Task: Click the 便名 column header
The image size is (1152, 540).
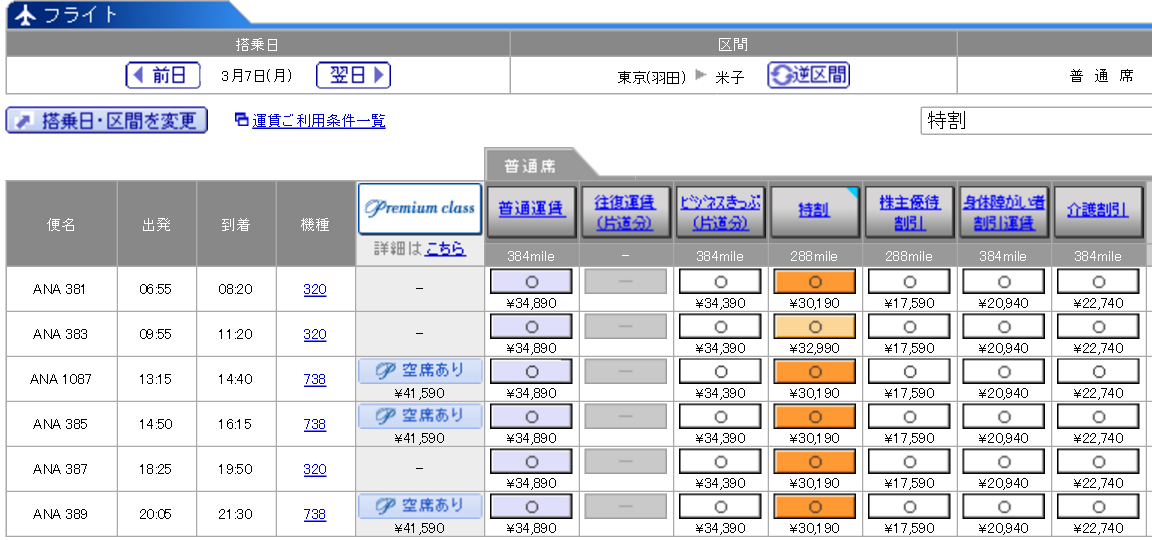Action: (x=61, y=224)
